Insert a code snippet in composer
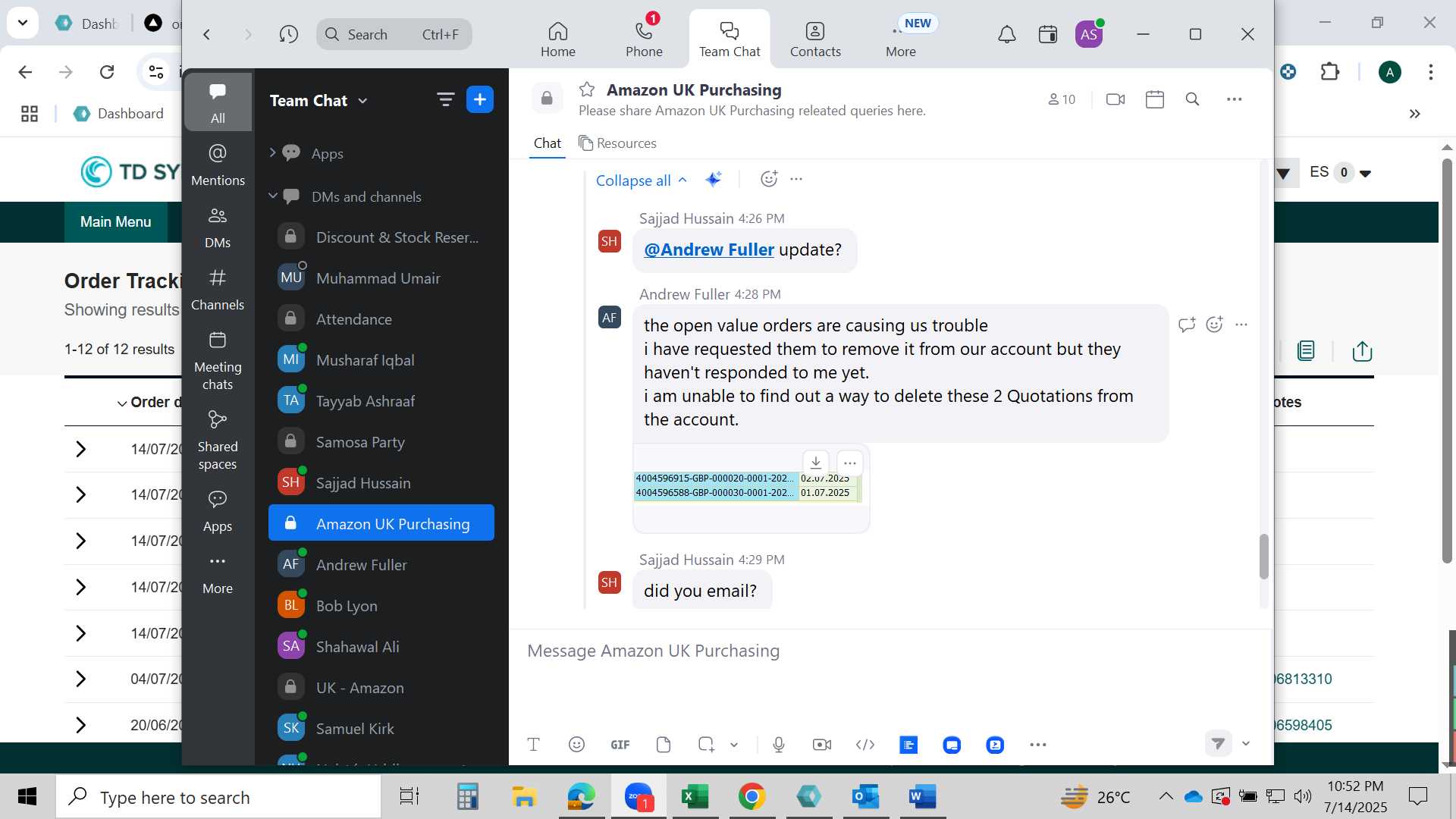 [865, 745]
